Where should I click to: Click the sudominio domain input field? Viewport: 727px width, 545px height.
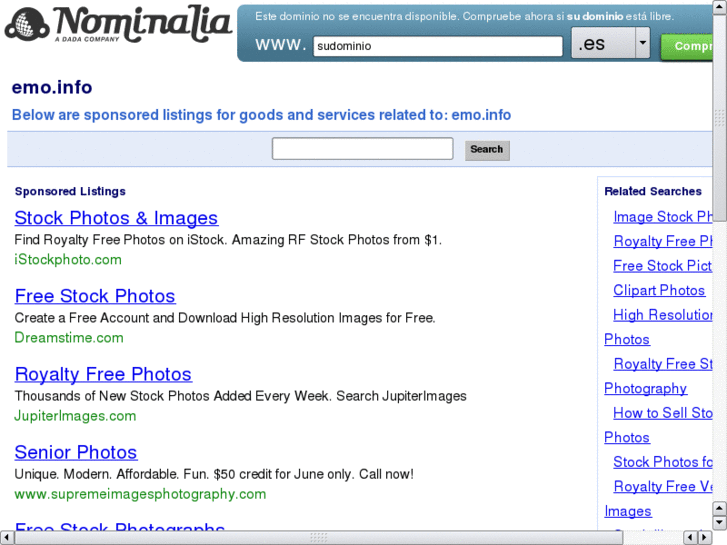(x=438, y=46)
